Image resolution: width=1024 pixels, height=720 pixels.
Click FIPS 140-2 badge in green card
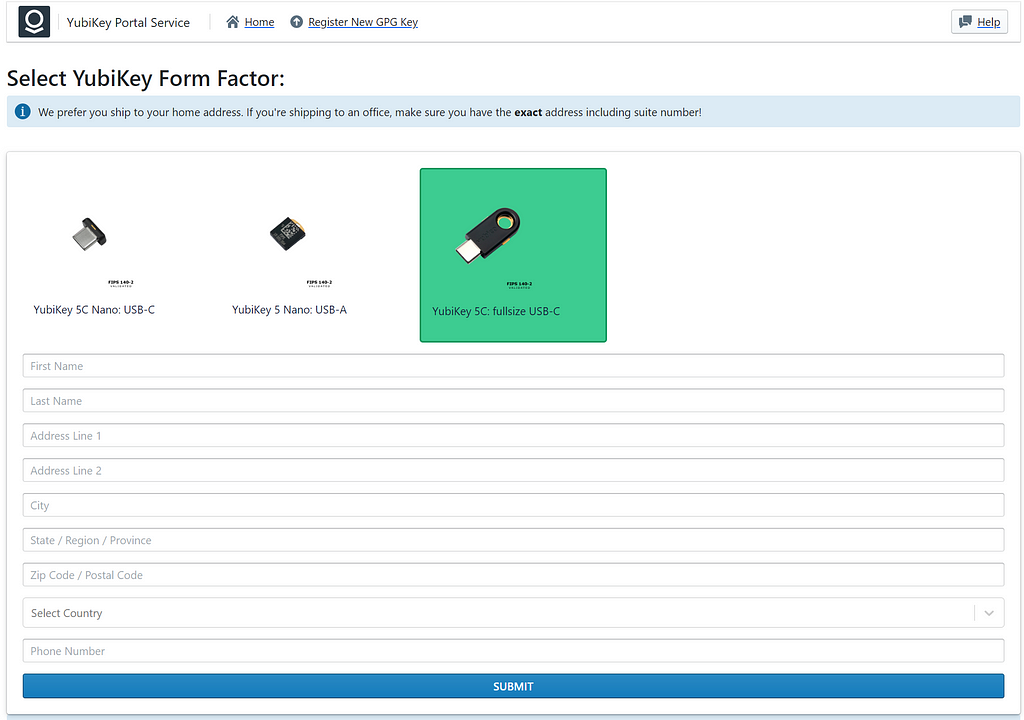[519, 285]
